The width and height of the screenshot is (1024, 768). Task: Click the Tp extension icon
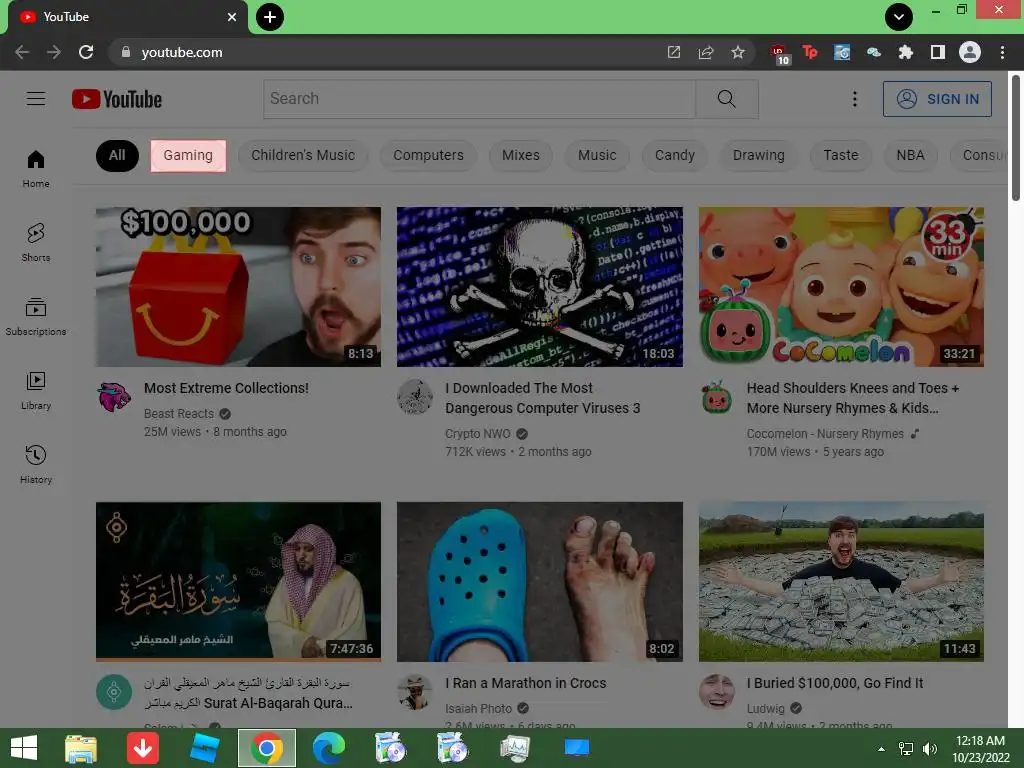click(x=810, y=52)
